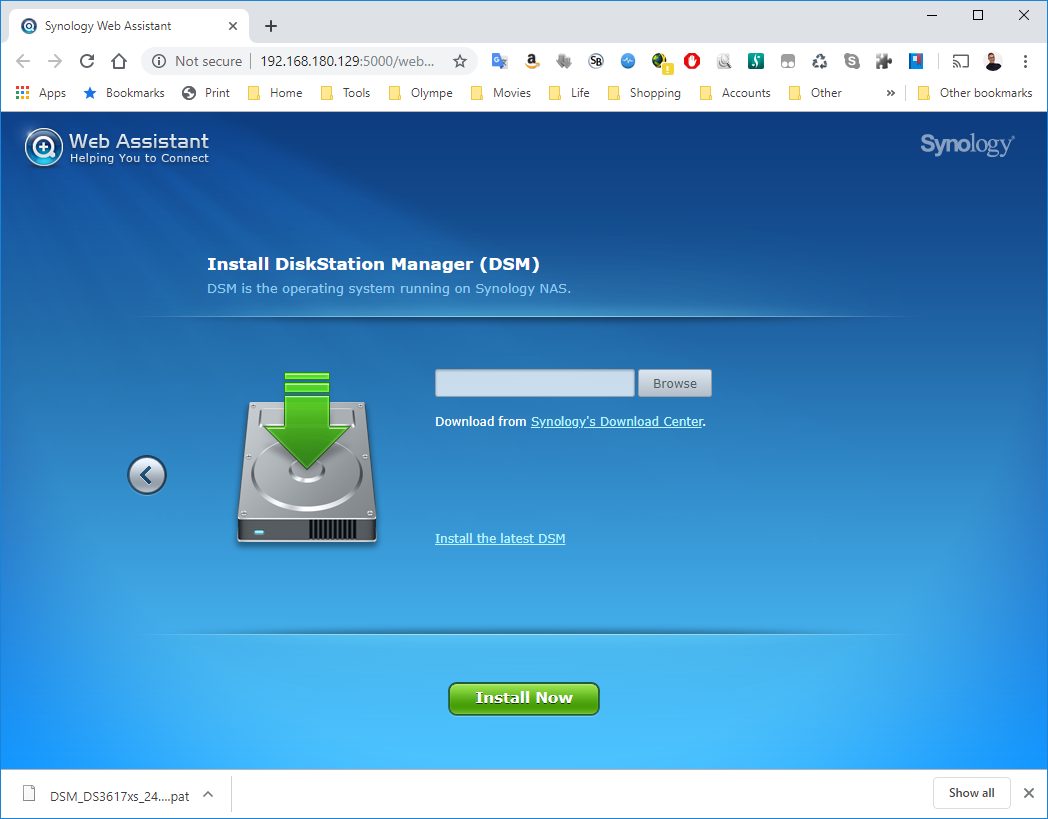The image size is (1048, 819).
Task: Go back with the round left-arrow button
Action: click(147, 475)
